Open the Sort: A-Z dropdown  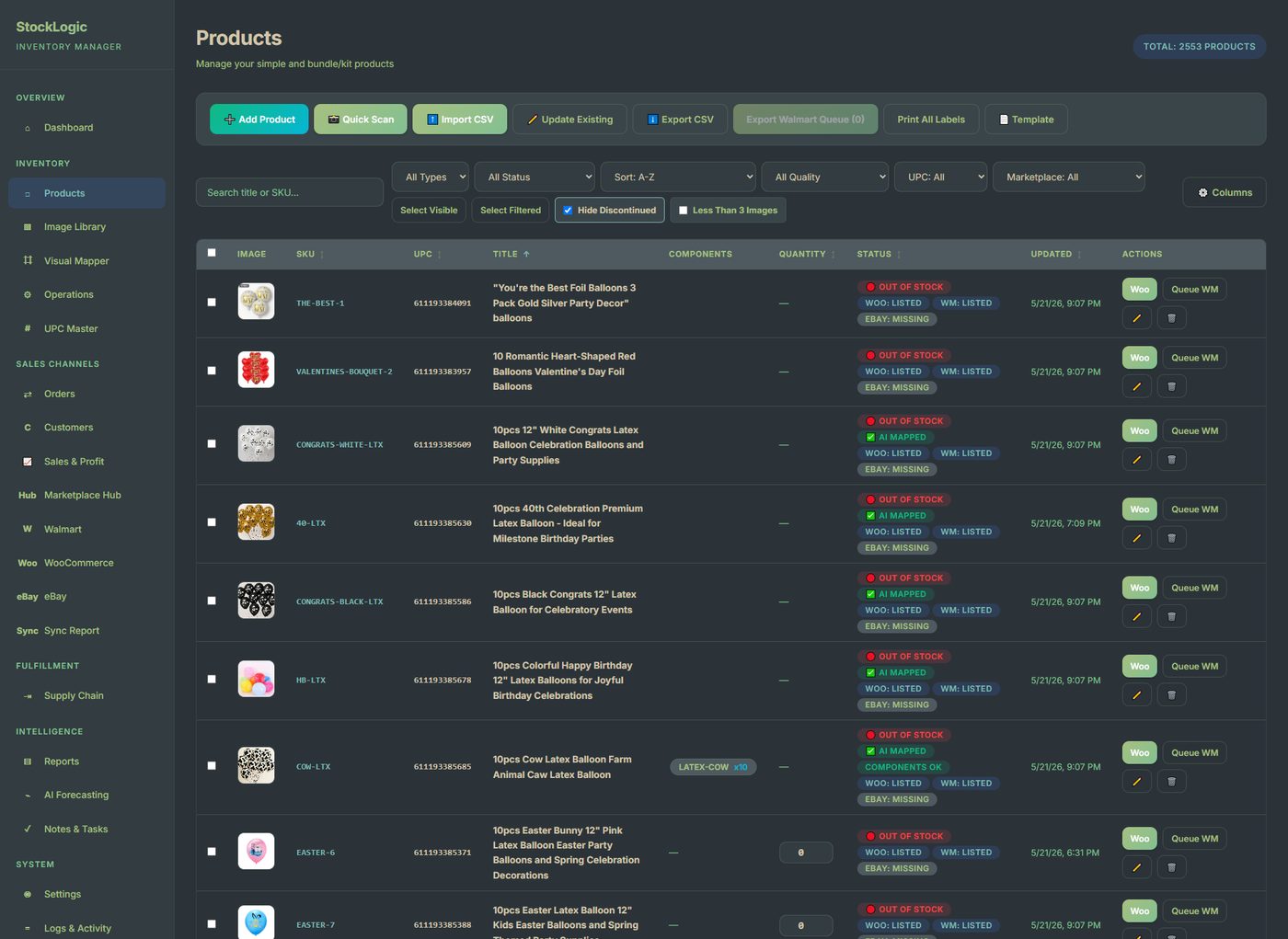pos(679,177)
